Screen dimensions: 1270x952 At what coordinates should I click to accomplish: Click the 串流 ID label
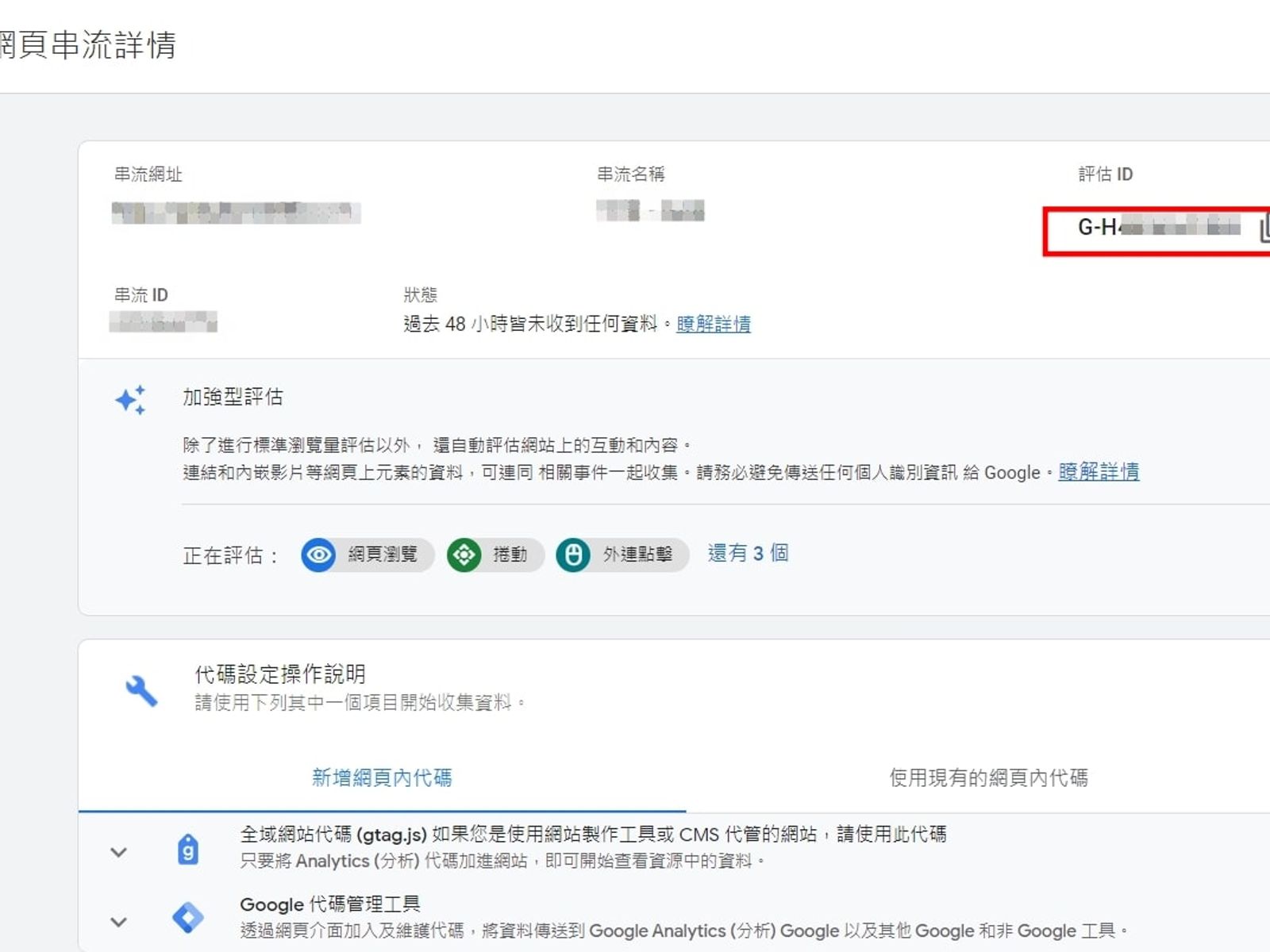[141, 295]
